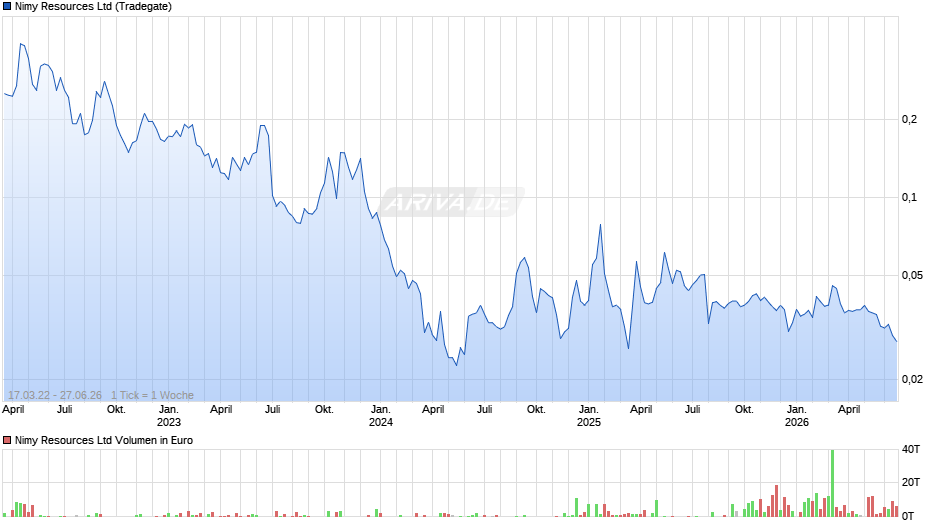940x526 pixels.
Task: Click the volume axis label 0T
Action: pyautogui.click(x=909, y=516)
